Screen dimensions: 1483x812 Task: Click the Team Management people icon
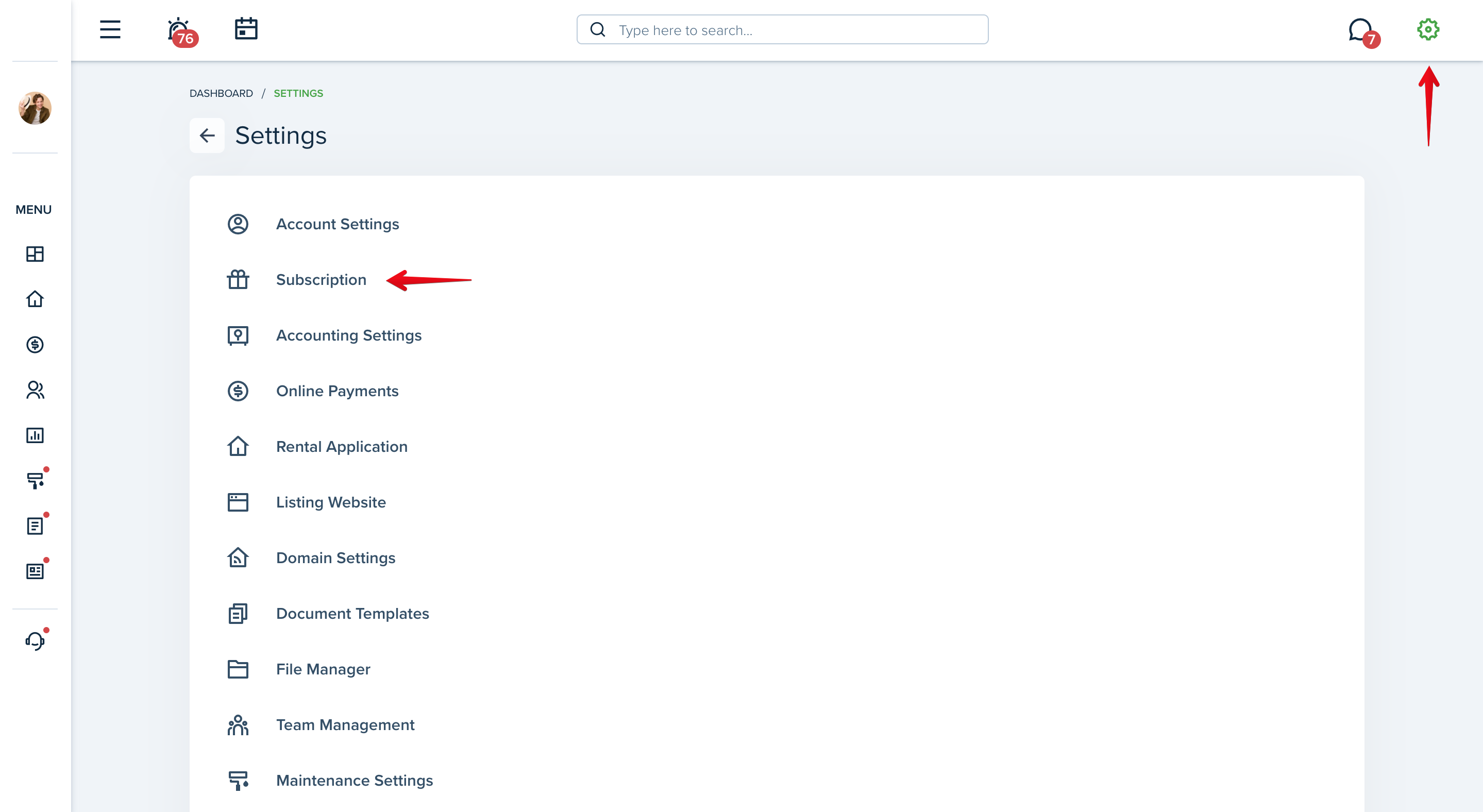[238, 725]
